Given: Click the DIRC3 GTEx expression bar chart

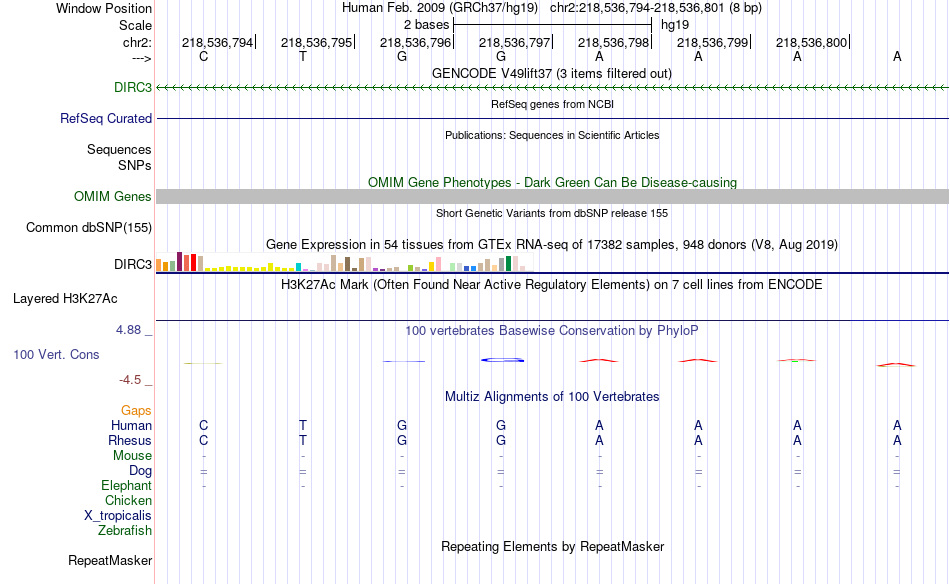Looking at the screenshot, I should 344,263.
